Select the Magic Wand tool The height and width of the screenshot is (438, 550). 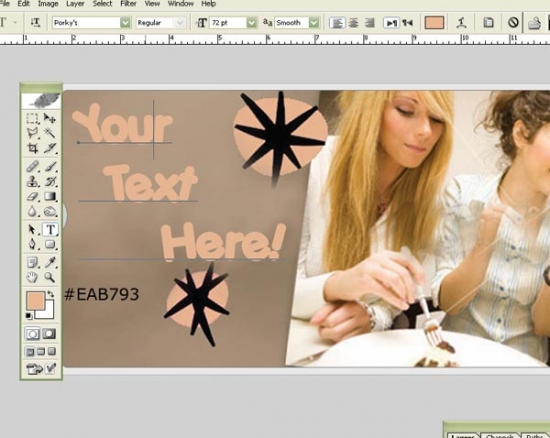point(50,133)
